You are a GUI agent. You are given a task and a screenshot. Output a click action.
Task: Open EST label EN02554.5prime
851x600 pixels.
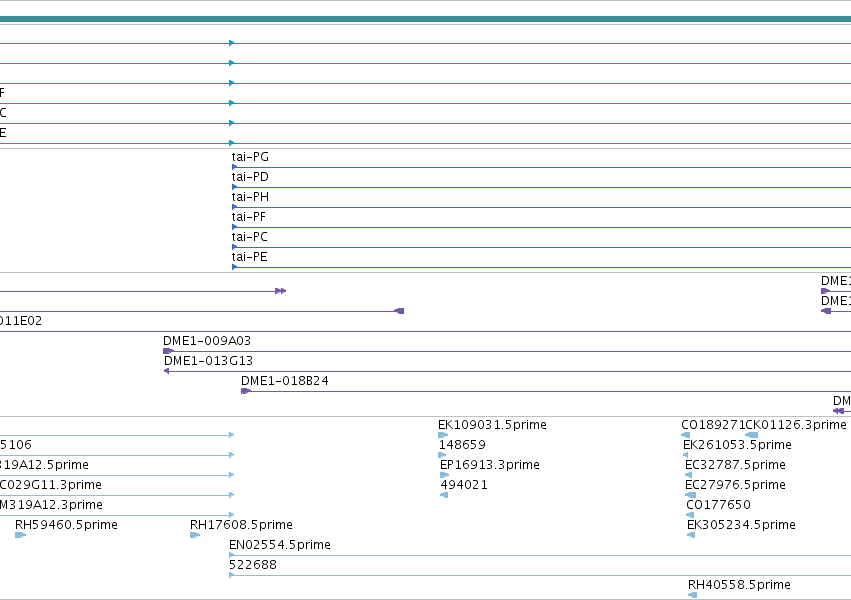[280, 545]
